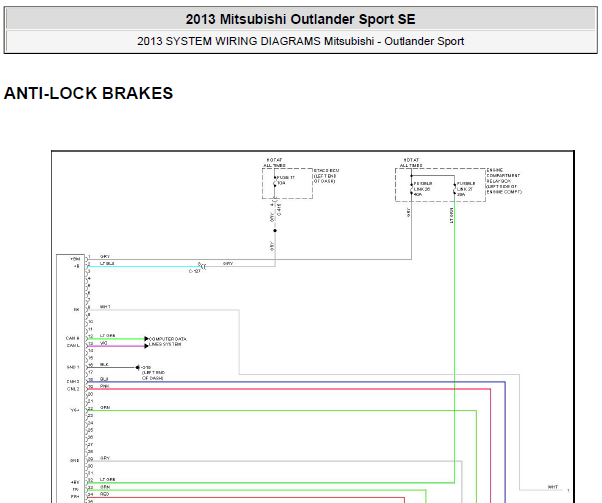Click the 'HOT AT ALL TIMES' label above ETACS-ECU
This screenshot has height=503, width=602.
tap(275, 162)
